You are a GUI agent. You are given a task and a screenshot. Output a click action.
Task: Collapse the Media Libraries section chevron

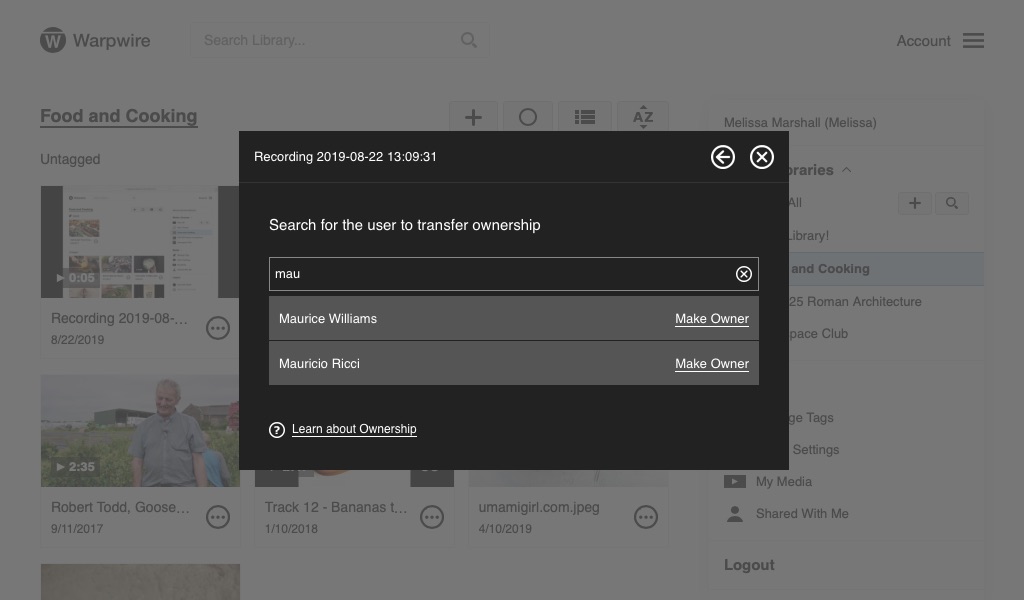pos(846,170)
